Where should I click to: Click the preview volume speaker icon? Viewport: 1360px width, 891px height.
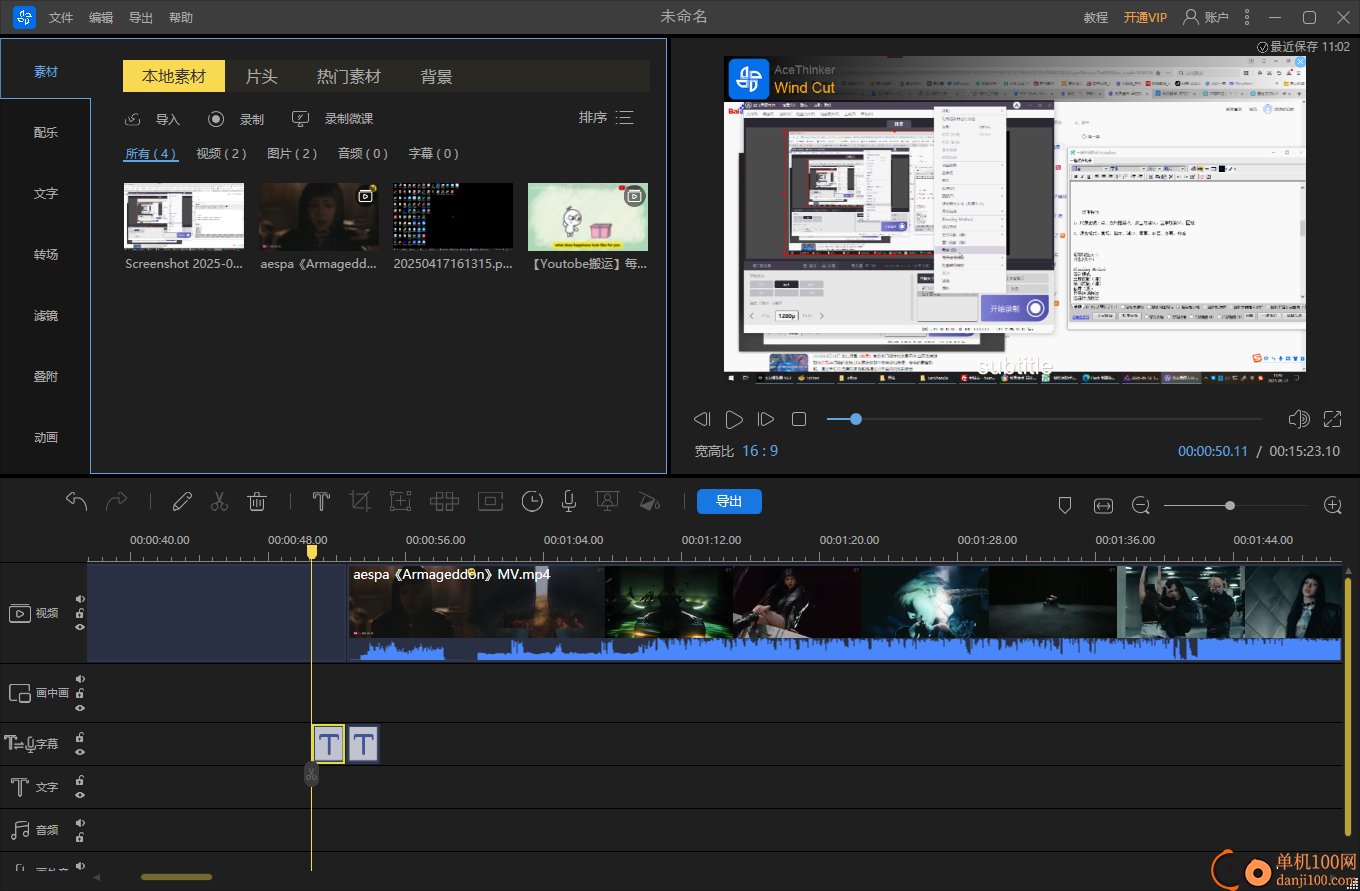tap(1299, 419)
